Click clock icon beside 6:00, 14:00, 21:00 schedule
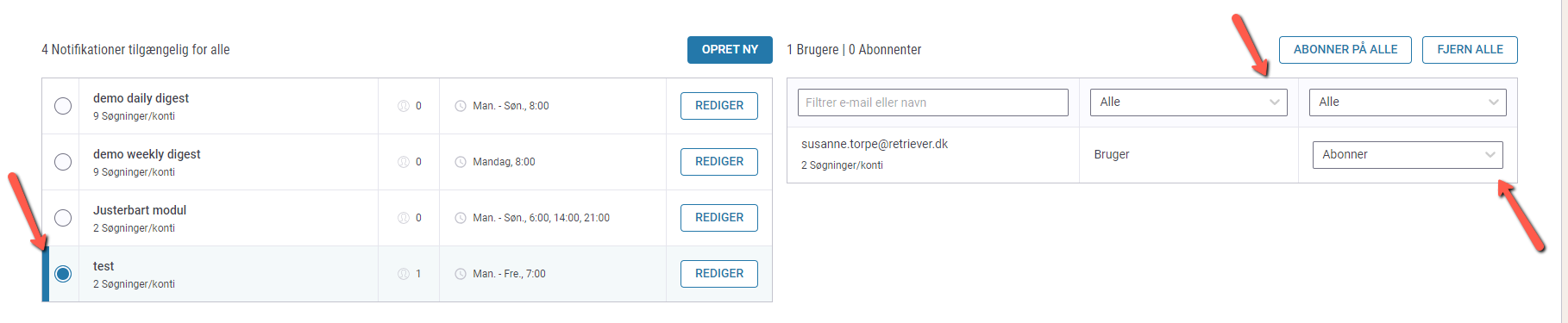This screenshot has width=1568, height=323. coord(461,218)
